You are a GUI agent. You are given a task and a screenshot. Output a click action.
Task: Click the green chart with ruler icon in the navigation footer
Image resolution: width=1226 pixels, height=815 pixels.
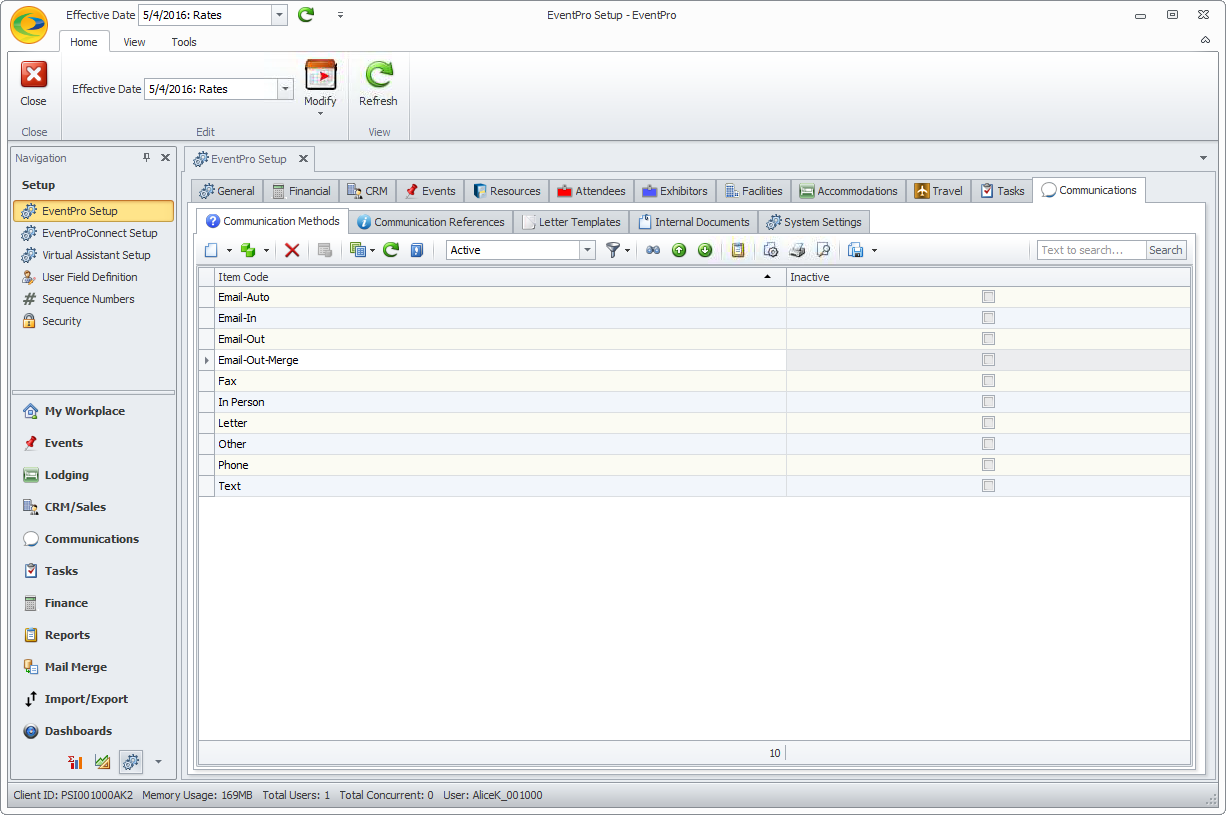click(102, 762)
